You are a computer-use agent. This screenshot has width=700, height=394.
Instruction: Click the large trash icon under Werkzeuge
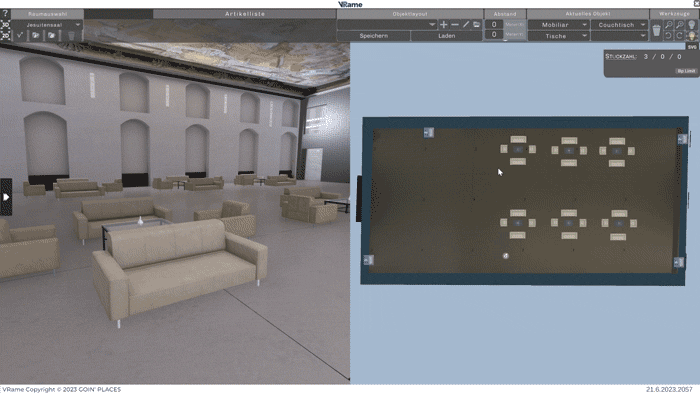click(x=656, y=30)
